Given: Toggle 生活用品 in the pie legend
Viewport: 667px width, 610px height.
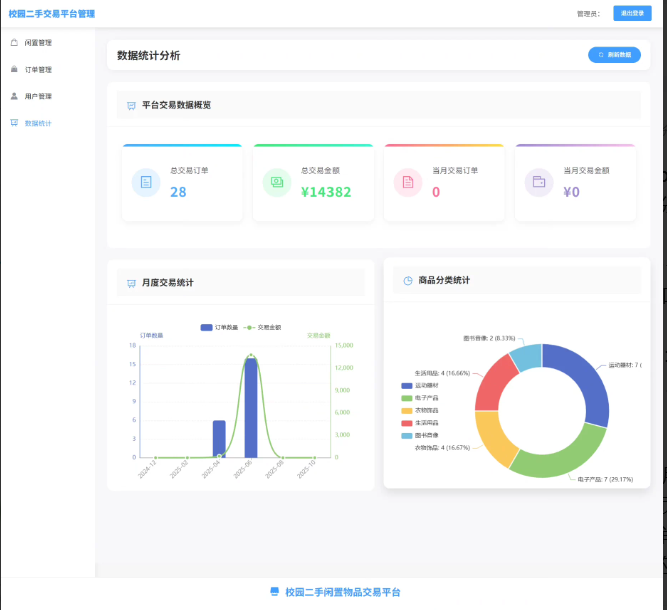Looking at the screenshot, I should click(419, 423).
